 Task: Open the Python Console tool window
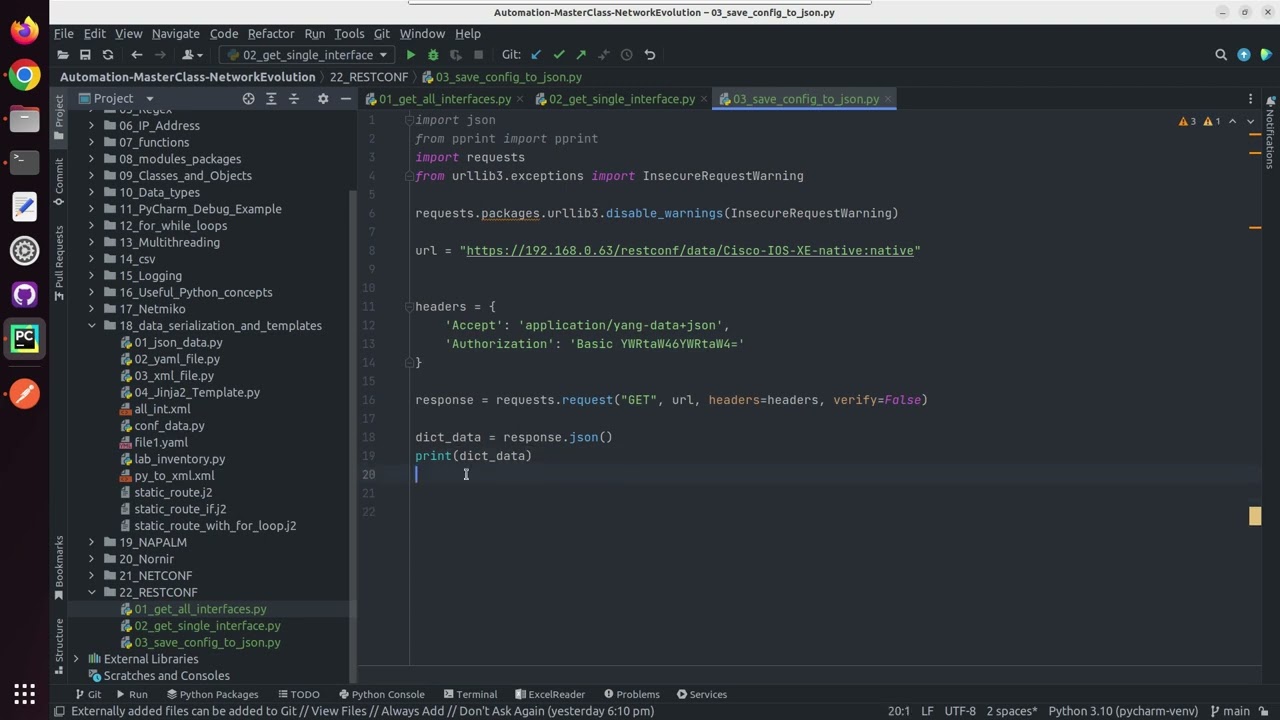pos(382,695)
